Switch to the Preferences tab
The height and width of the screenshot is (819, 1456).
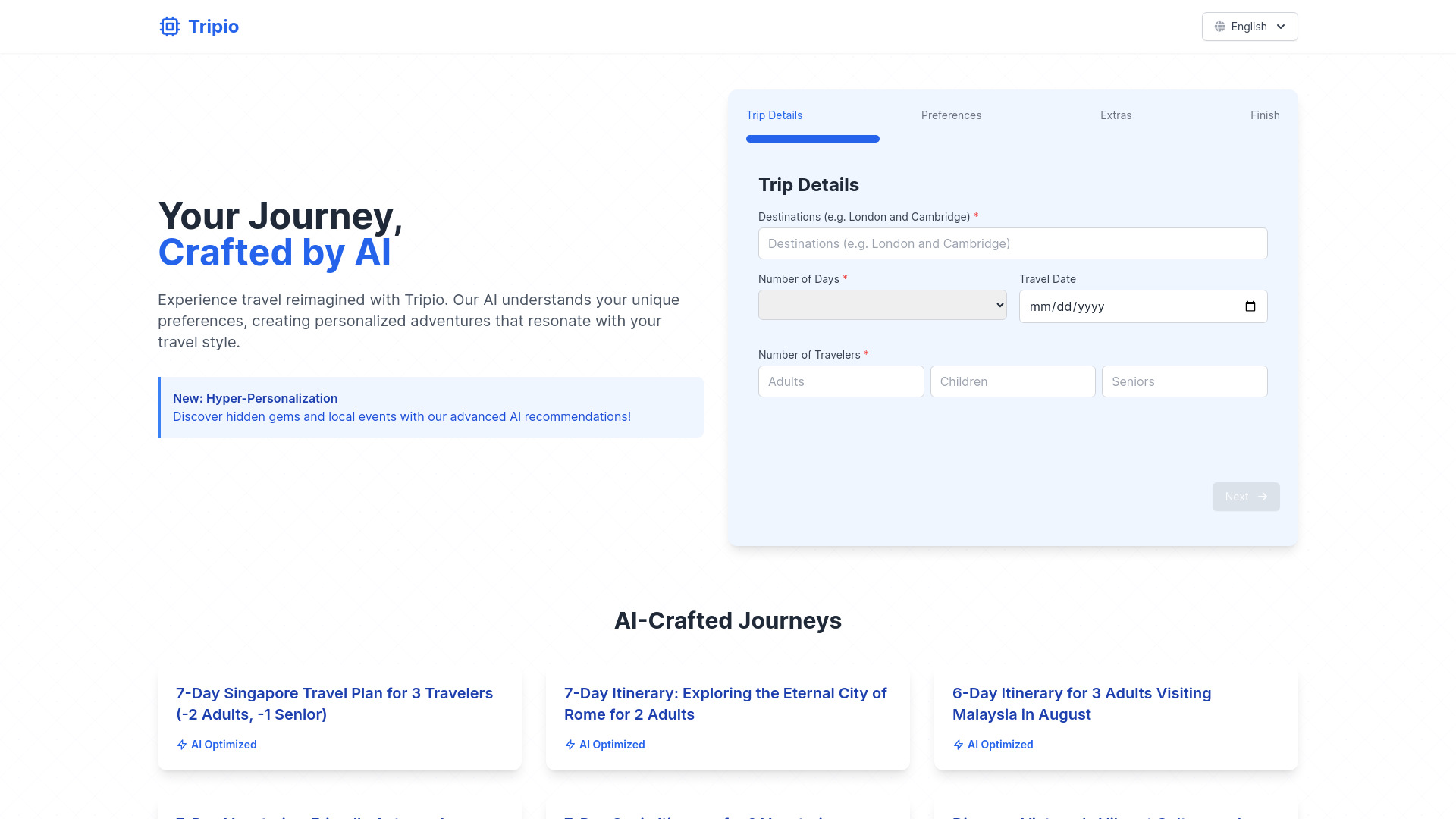[x=951, y=115]
